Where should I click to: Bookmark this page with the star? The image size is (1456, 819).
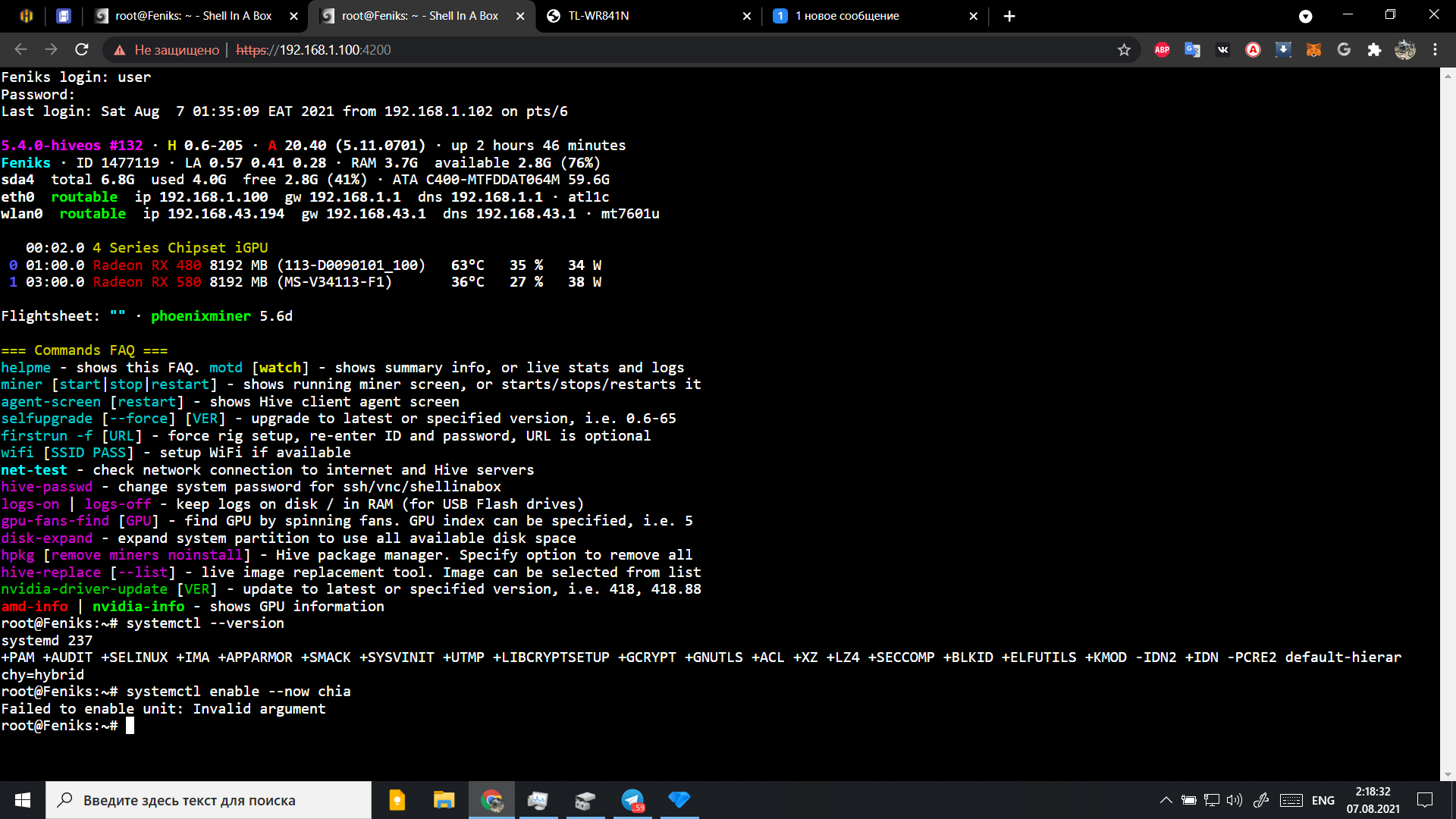coord(1124,50)
